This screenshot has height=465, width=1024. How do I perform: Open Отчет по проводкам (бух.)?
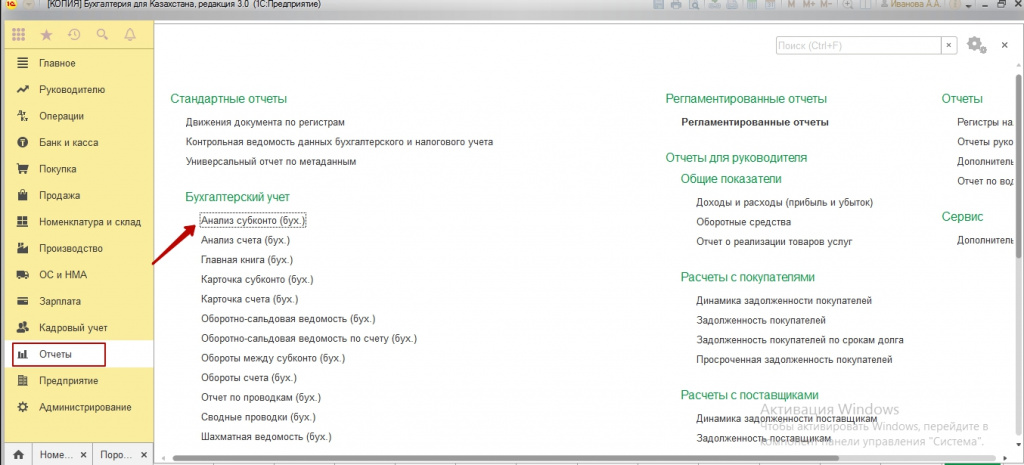[261, 397]
